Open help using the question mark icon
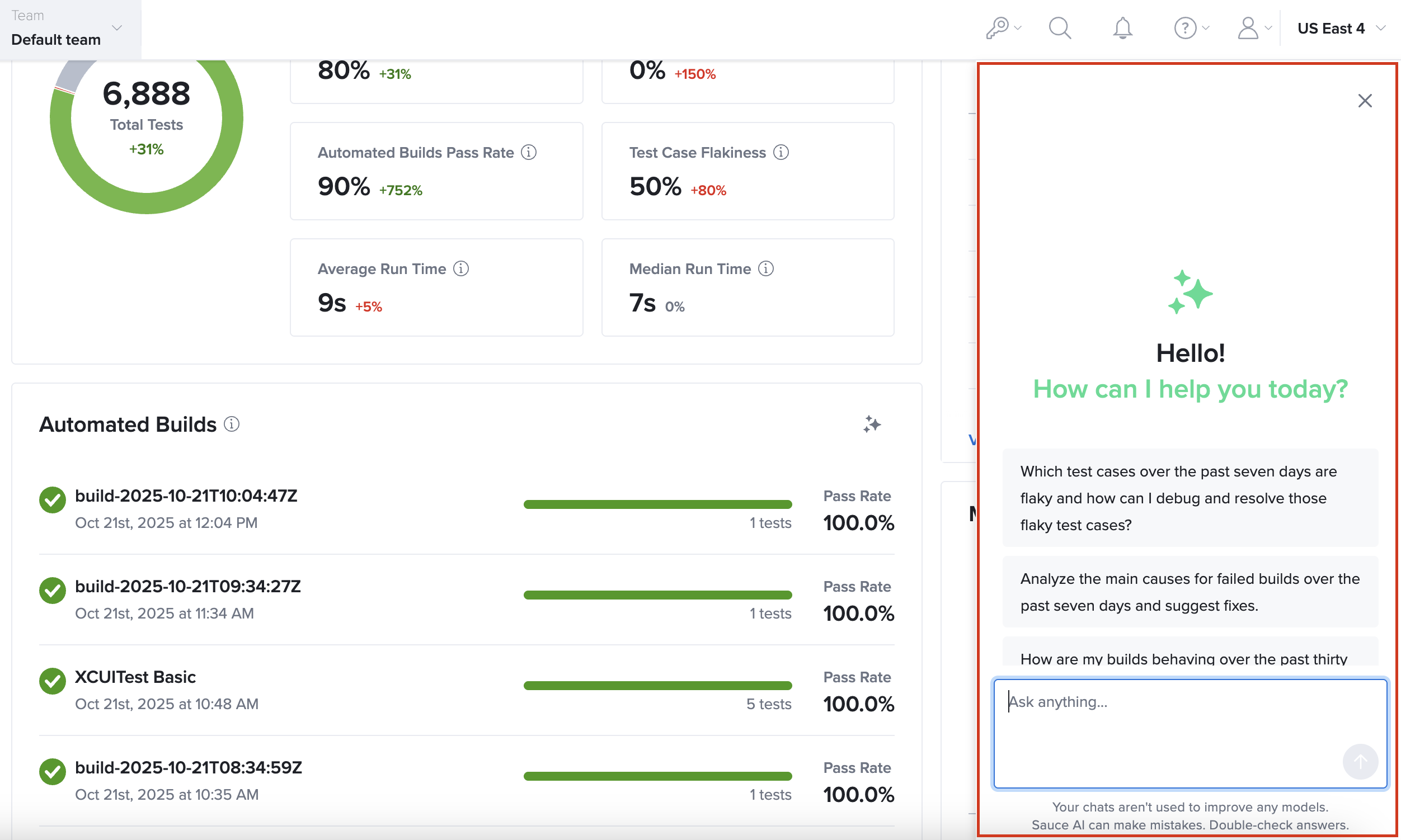 1184,27
